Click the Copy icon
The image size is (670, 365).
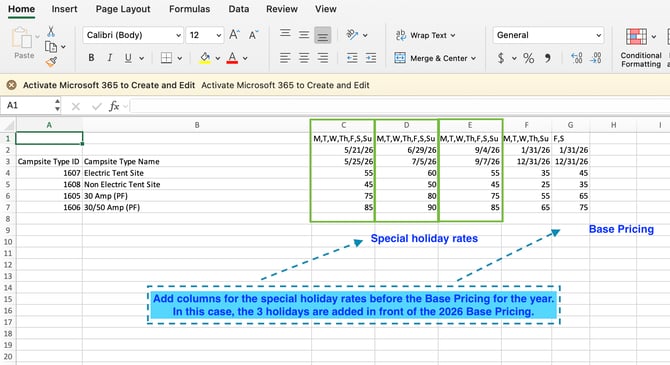coord(51,47)
